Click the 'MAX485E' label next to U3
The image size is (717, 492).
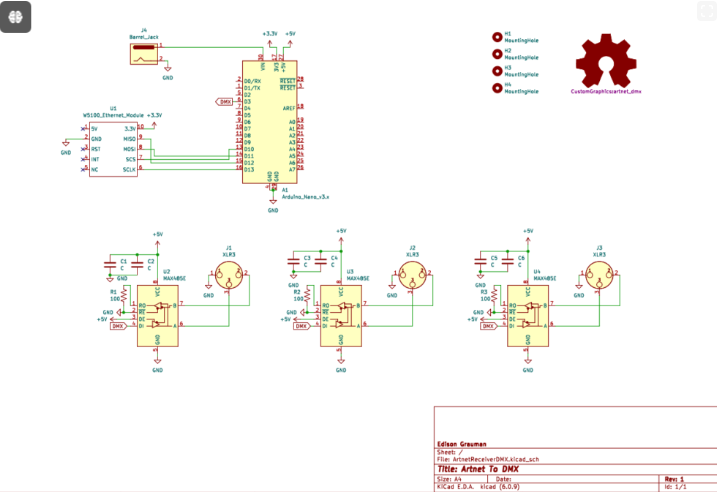[x=358, y=278]
